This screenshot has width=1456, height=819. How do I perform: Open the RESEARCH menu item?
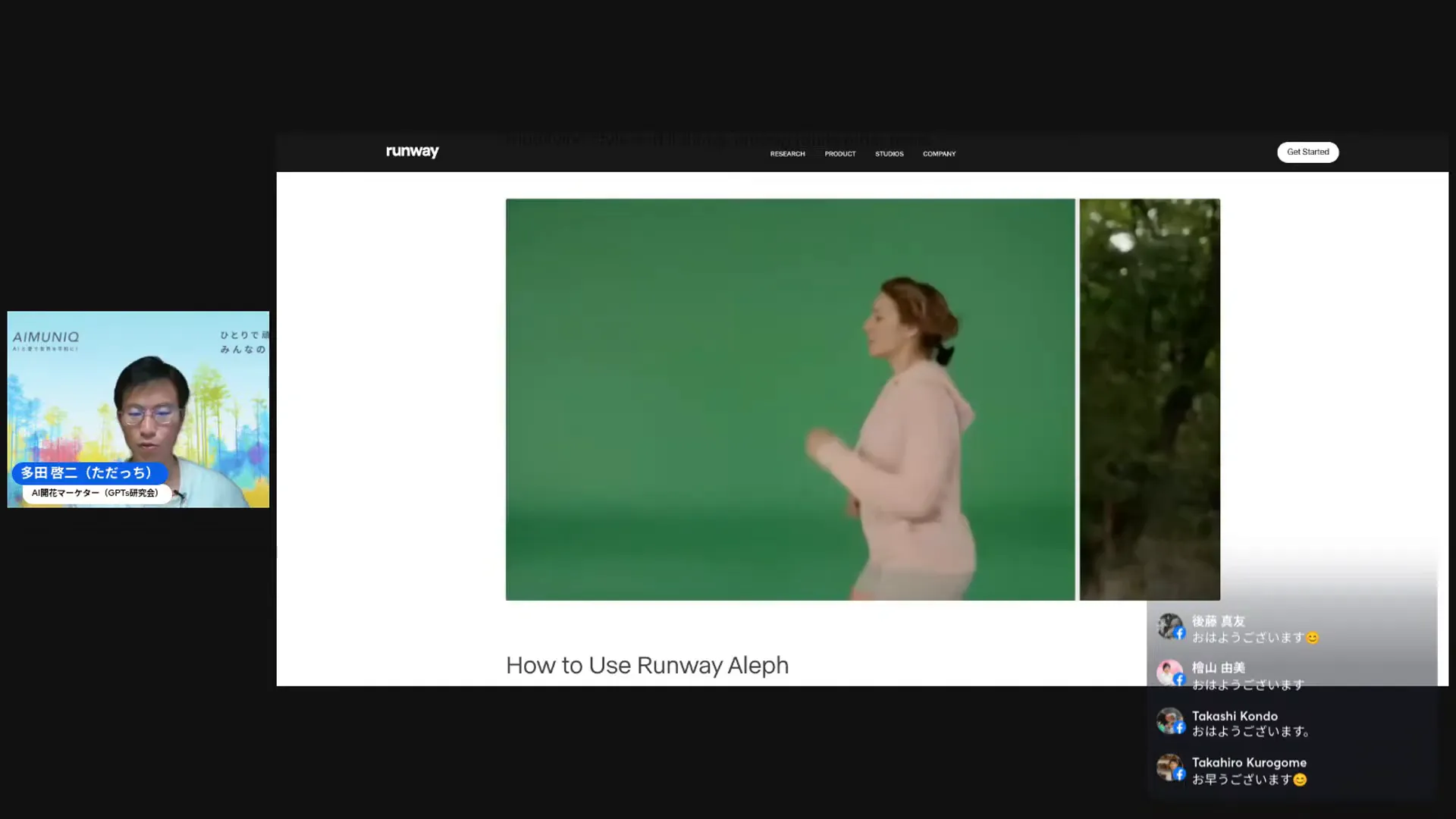(x=787, y=154)
